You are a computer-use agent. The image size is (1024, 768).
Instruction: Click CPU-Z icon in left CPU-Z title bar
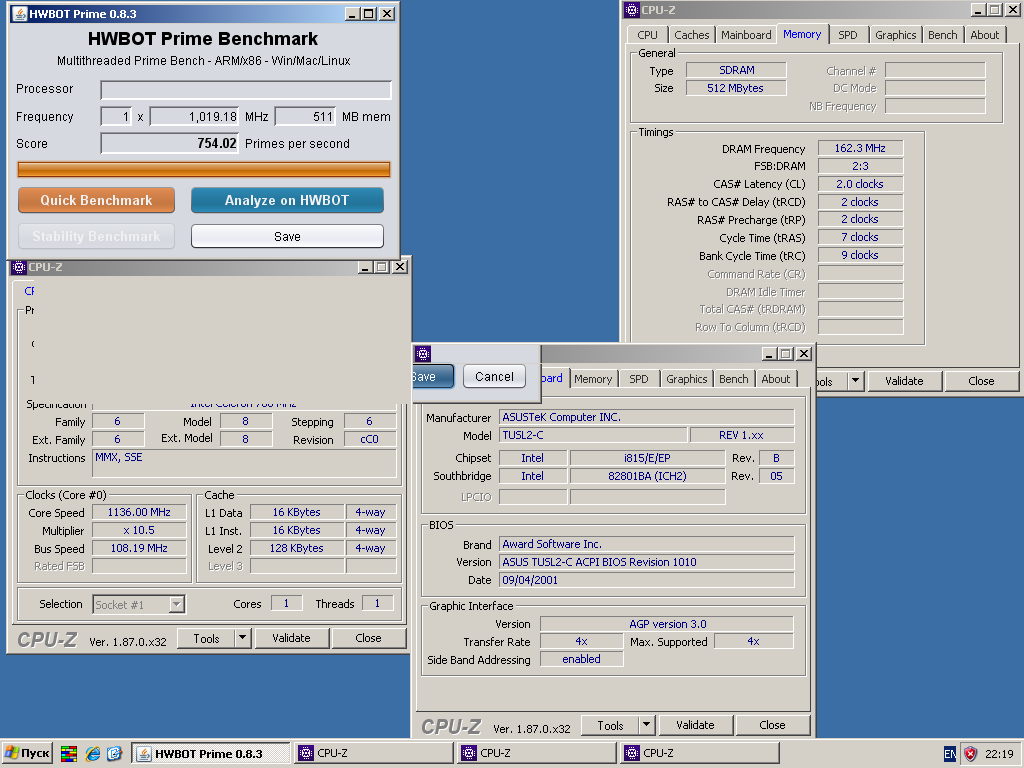point(18,267)
